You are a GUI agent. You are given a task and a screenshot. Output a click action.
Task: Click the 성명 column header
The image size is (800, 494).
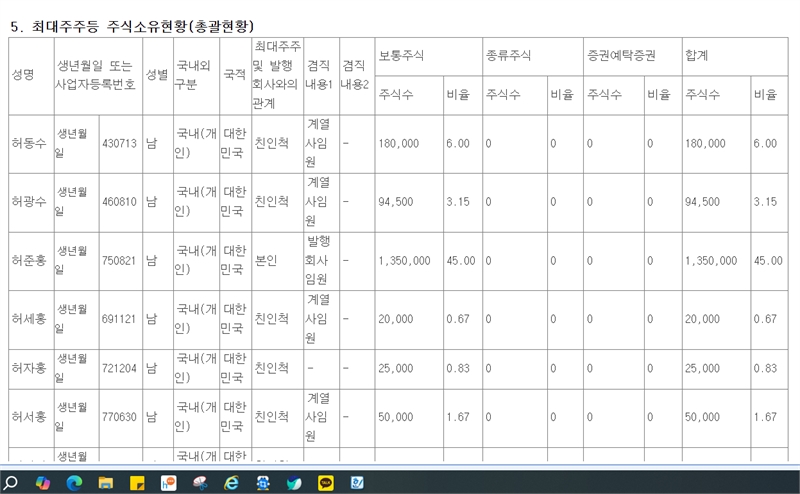24,76
